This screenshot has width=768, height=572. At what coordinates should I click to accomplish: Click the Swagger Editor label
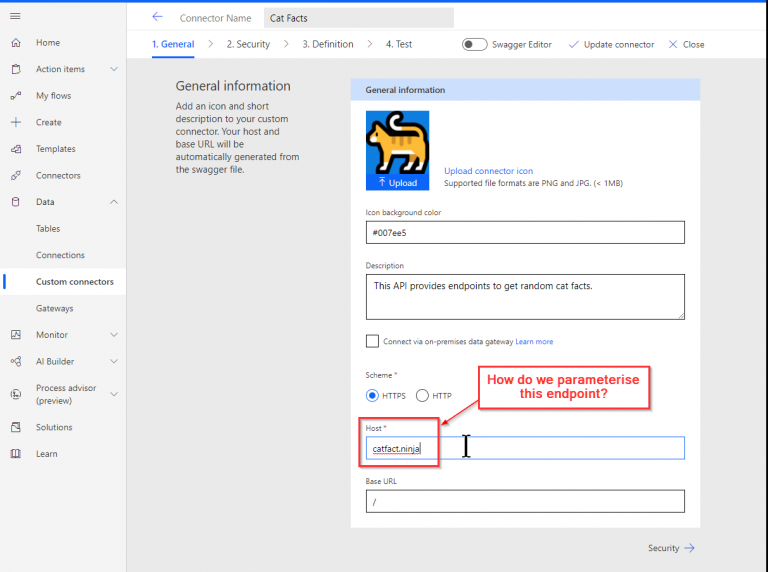[x=522, y=45]
